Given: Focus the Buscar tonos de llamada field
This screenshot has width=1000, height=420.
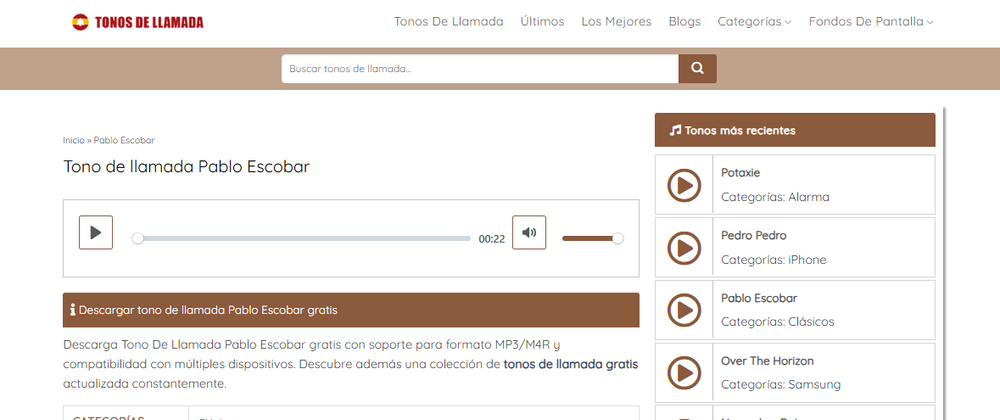Looking at the screenshot, I should pyautogui.click(x=480, y=68).
